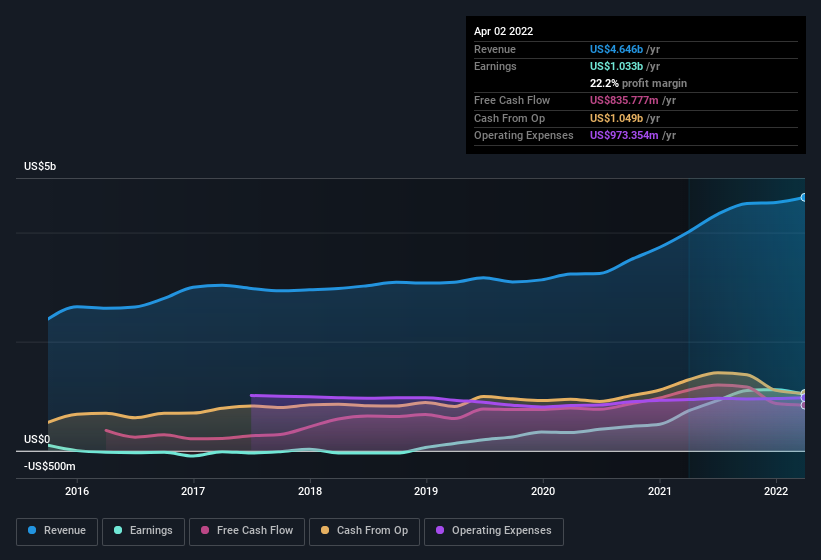
Task: Click the 2019 x-axis label
Action: point(426,491)
